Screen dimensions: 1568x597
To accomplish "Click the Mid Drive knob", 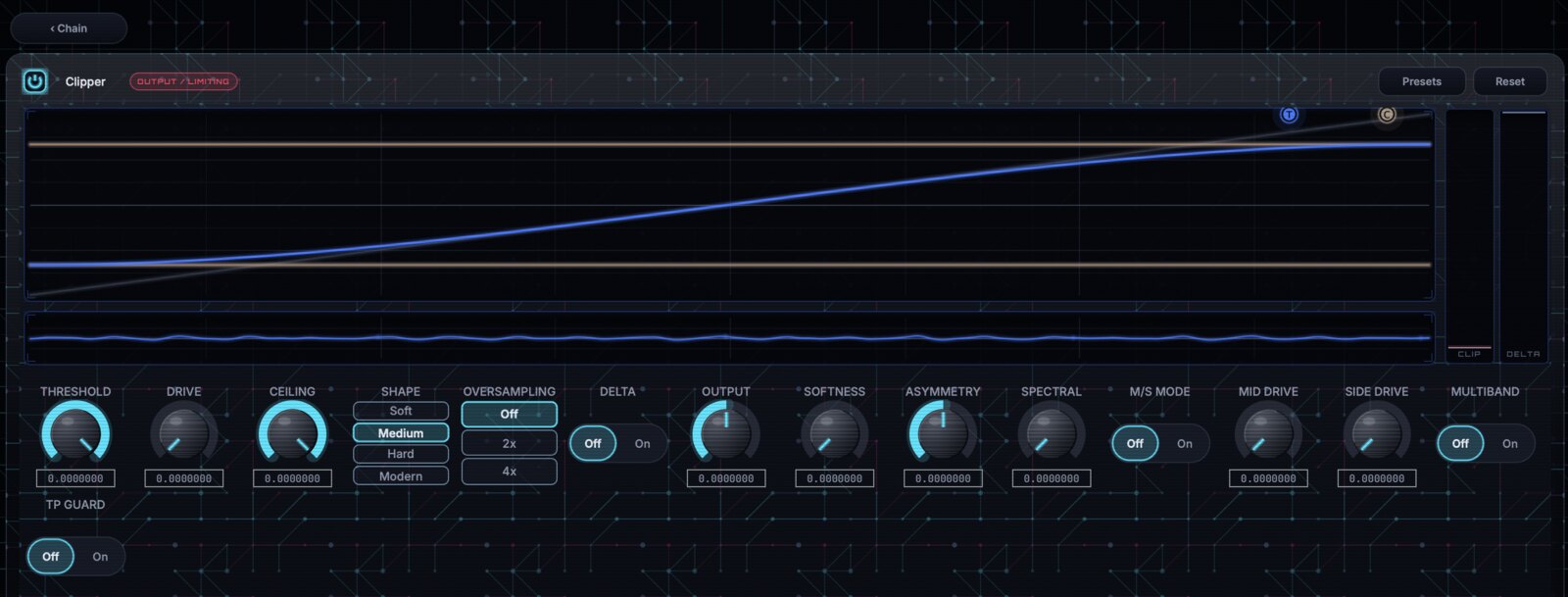I will coord(1268,432).
